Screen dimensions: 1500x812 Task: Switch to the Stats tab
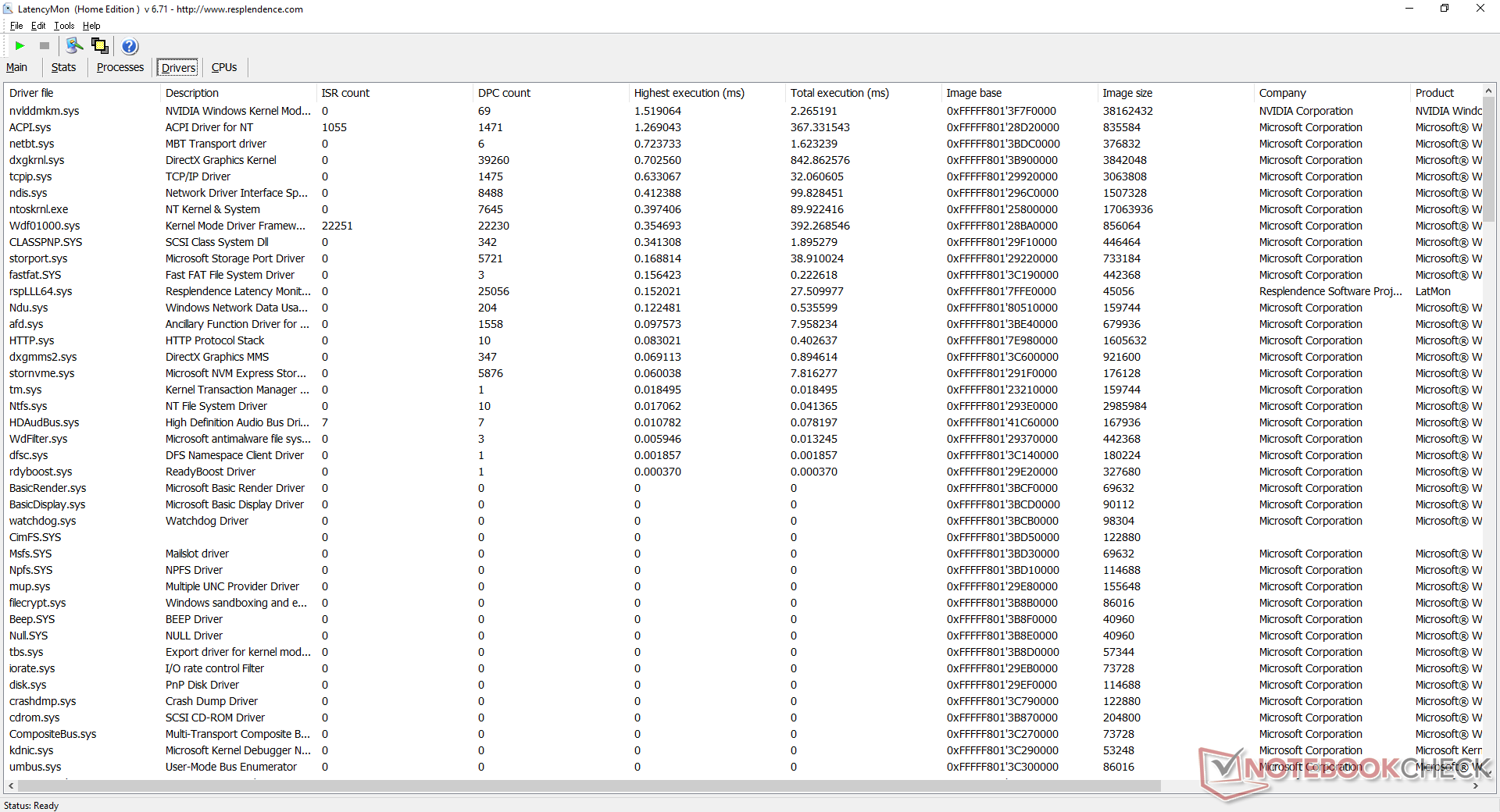pos(64,68)
